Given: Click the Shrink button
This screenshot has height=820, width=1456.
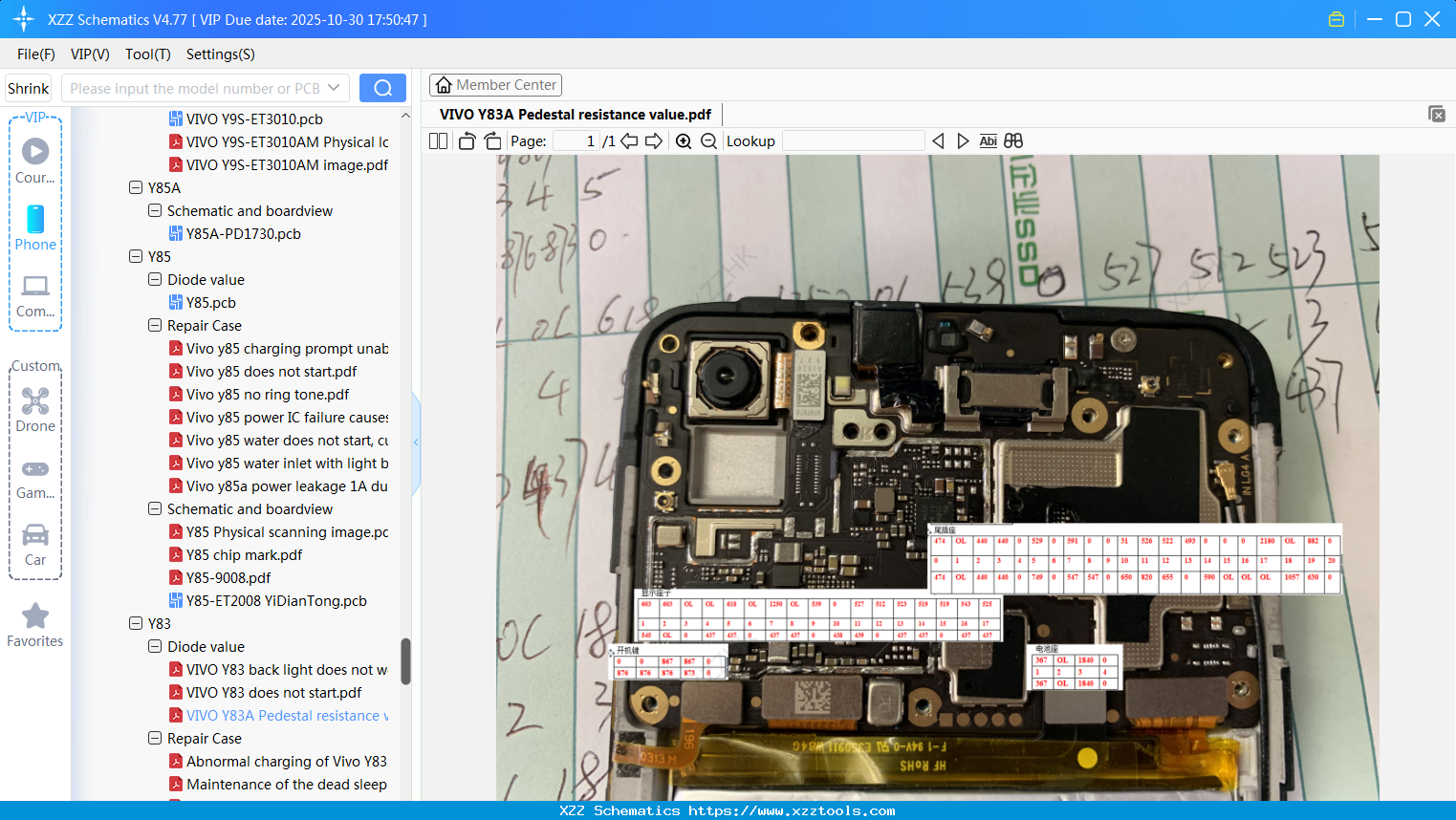Looking at the screenshot, I should tap(29, 88).
